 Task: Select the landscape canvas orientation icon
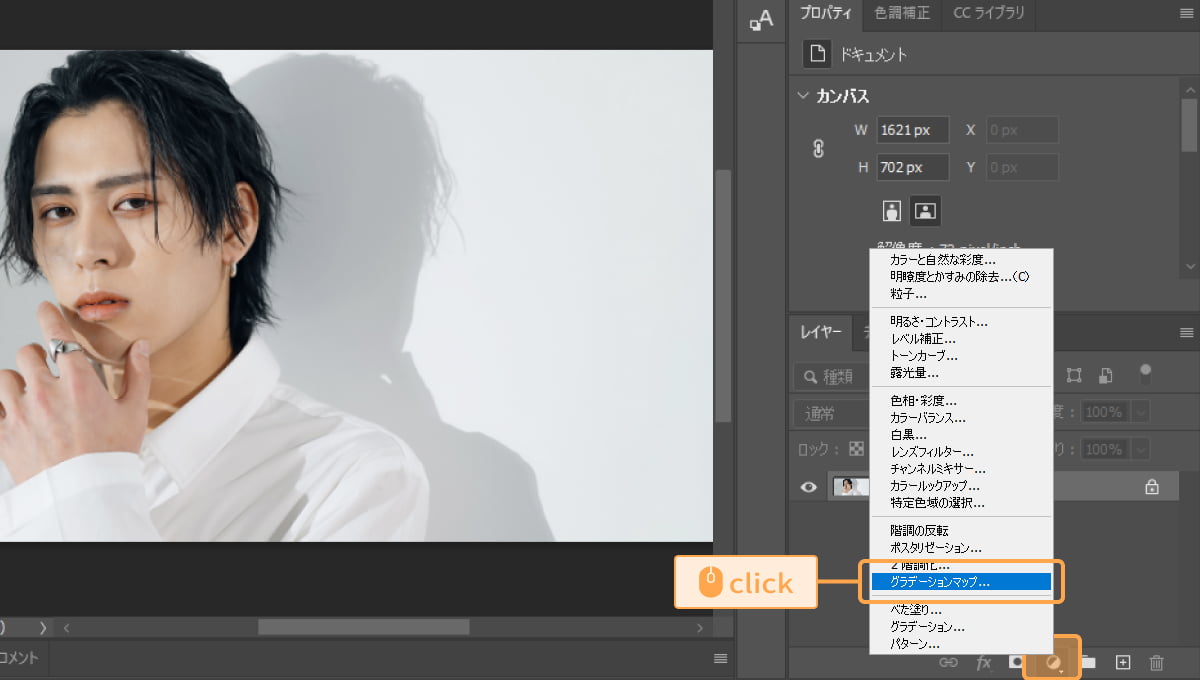click(x=925, y=211)
